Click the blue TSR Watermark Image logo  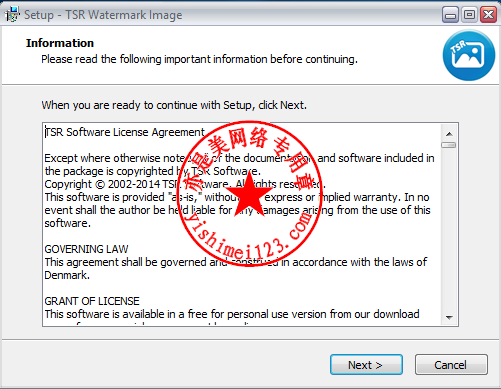tap(469, 55)
